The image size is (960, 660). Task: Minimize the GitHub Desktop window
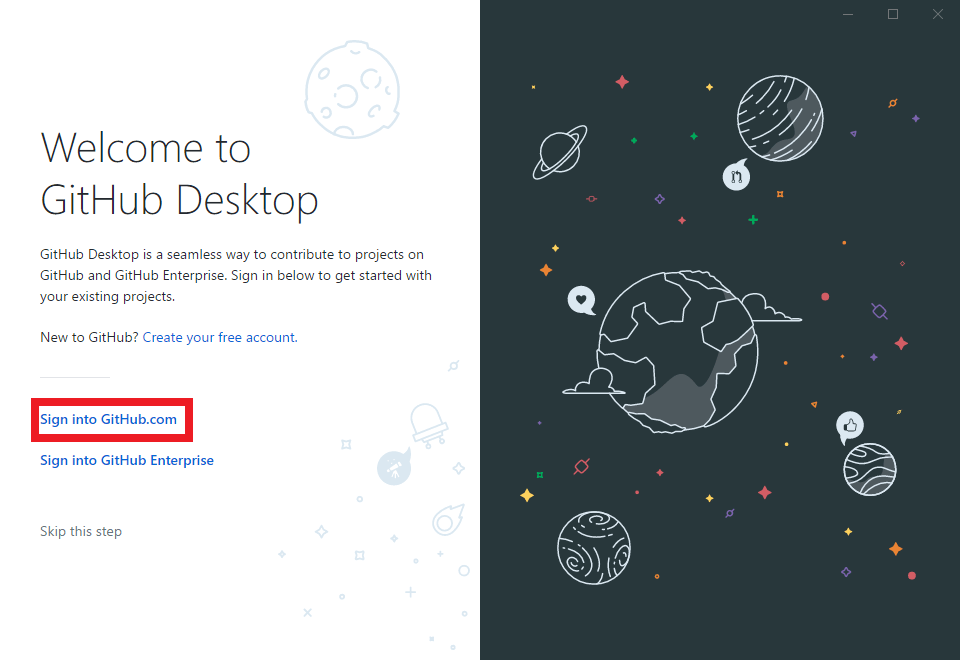(847, 14)
